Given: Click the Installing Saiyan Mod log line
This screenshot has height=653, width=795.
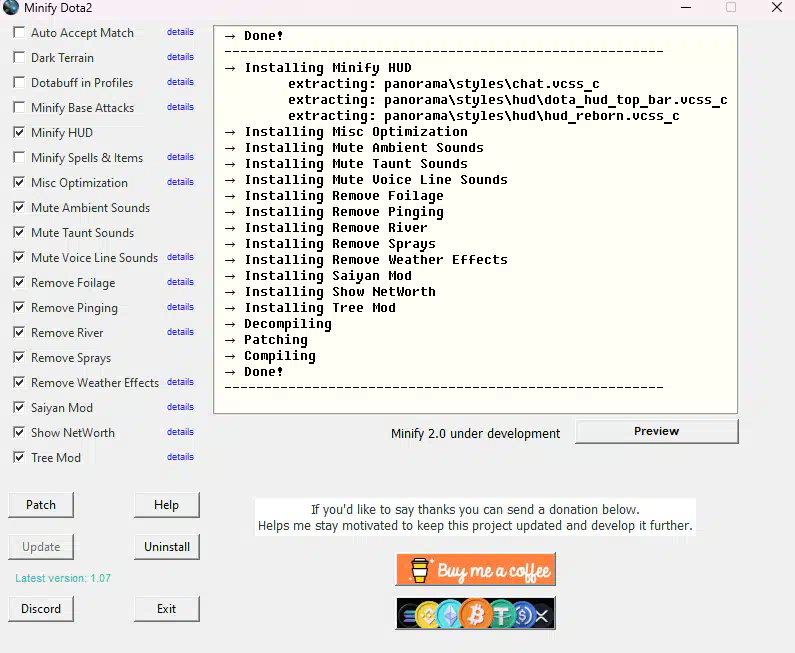Looking at the screenshot, I should click(318, 276).
